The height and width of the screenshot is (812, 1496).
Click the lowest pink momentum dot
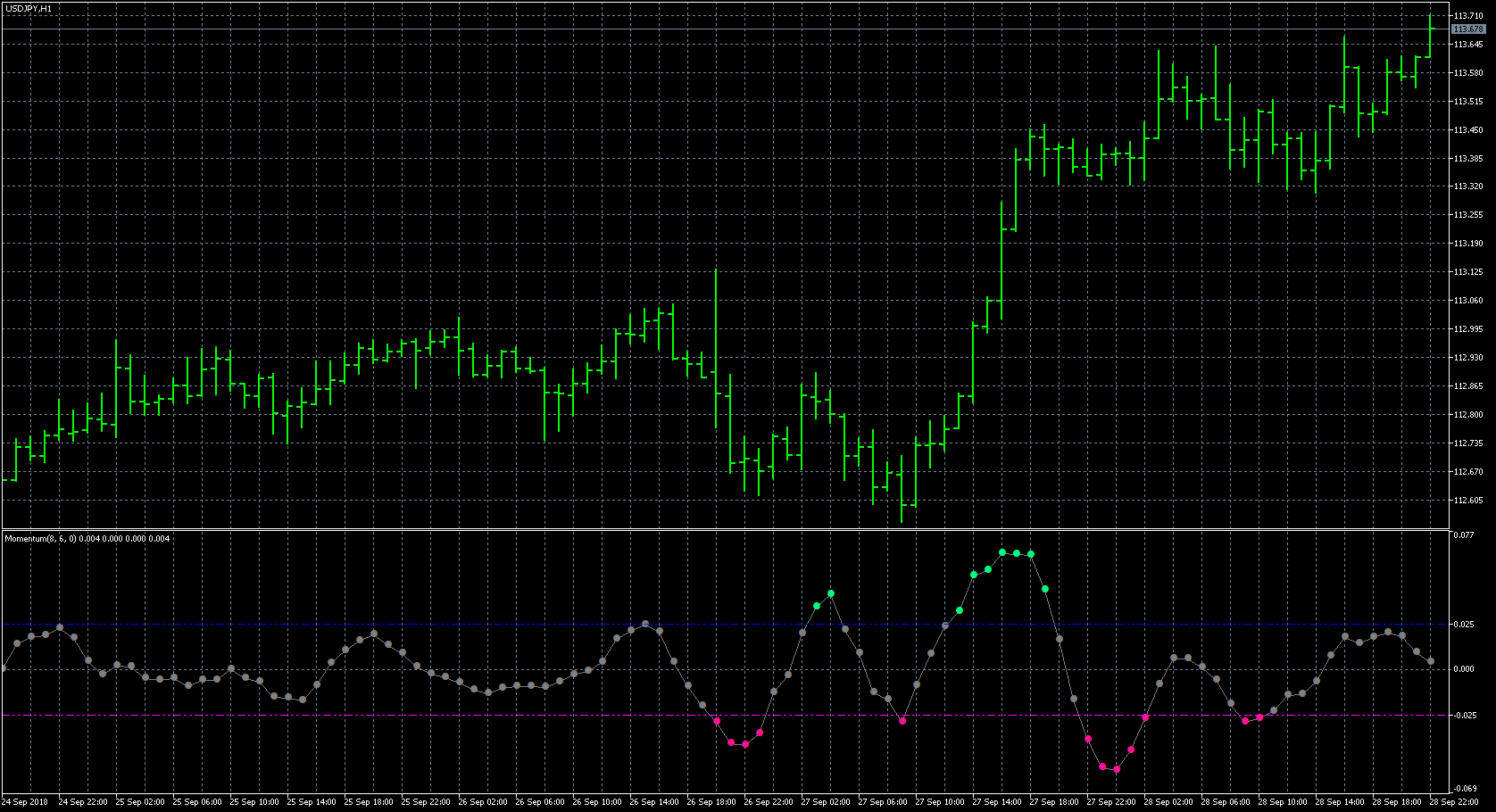[x=1117, y=769]
